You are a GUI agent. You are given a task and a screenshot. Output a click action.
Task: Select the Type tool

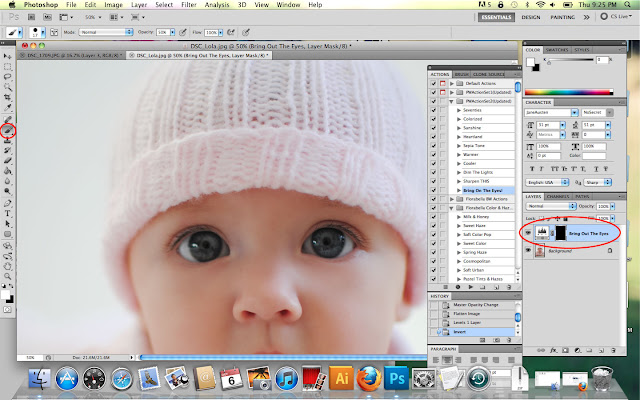(x=7, y=213)
